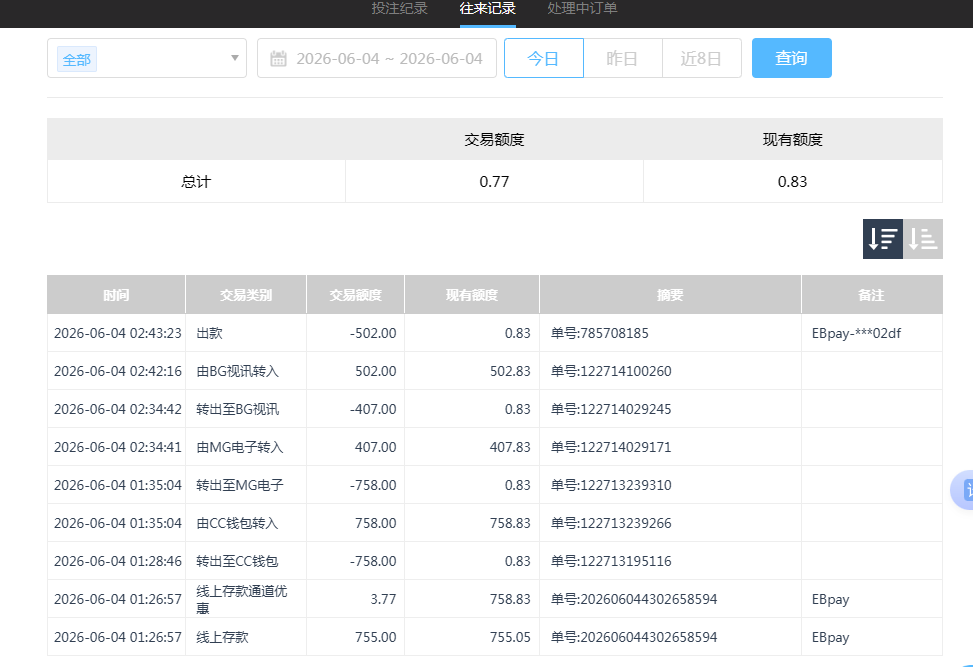Open 处理中订单 tab
The height and width of the screenshot is (667, 973).
coord(582,9)
